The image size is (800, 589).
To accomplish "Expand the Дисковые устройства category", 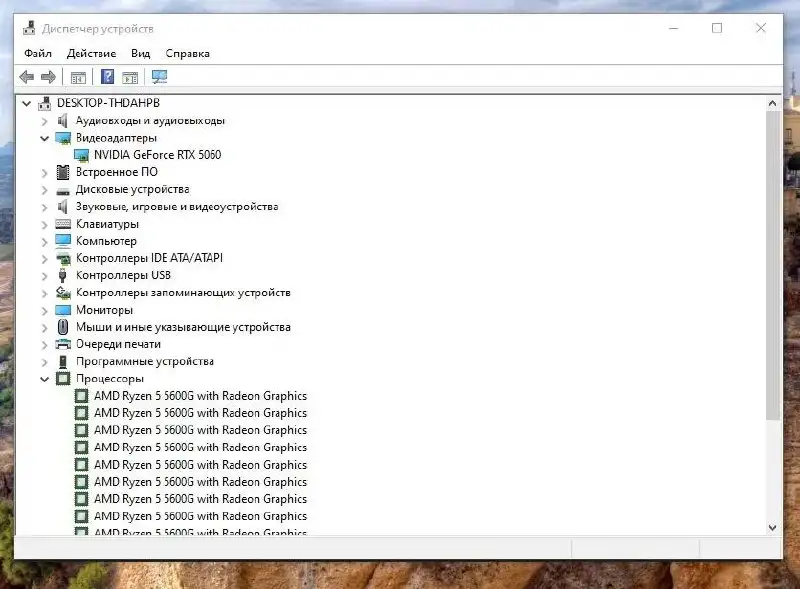I will click(x=44, y=190).
